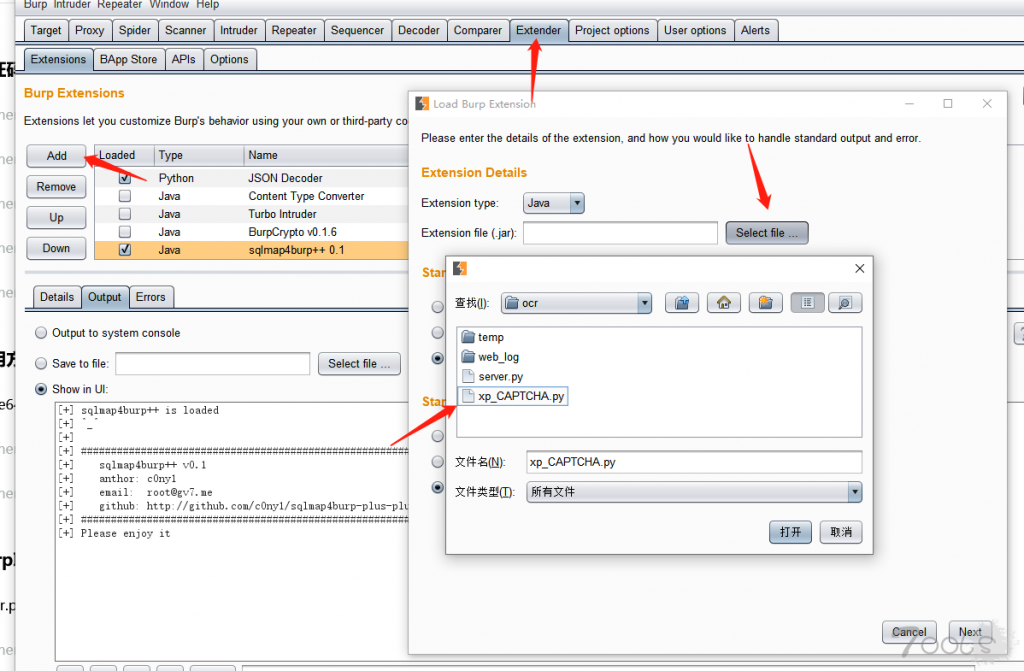Go up one folder level in file chooser
The width and height of the screenshot is (1024, 671).
(682, 303)
